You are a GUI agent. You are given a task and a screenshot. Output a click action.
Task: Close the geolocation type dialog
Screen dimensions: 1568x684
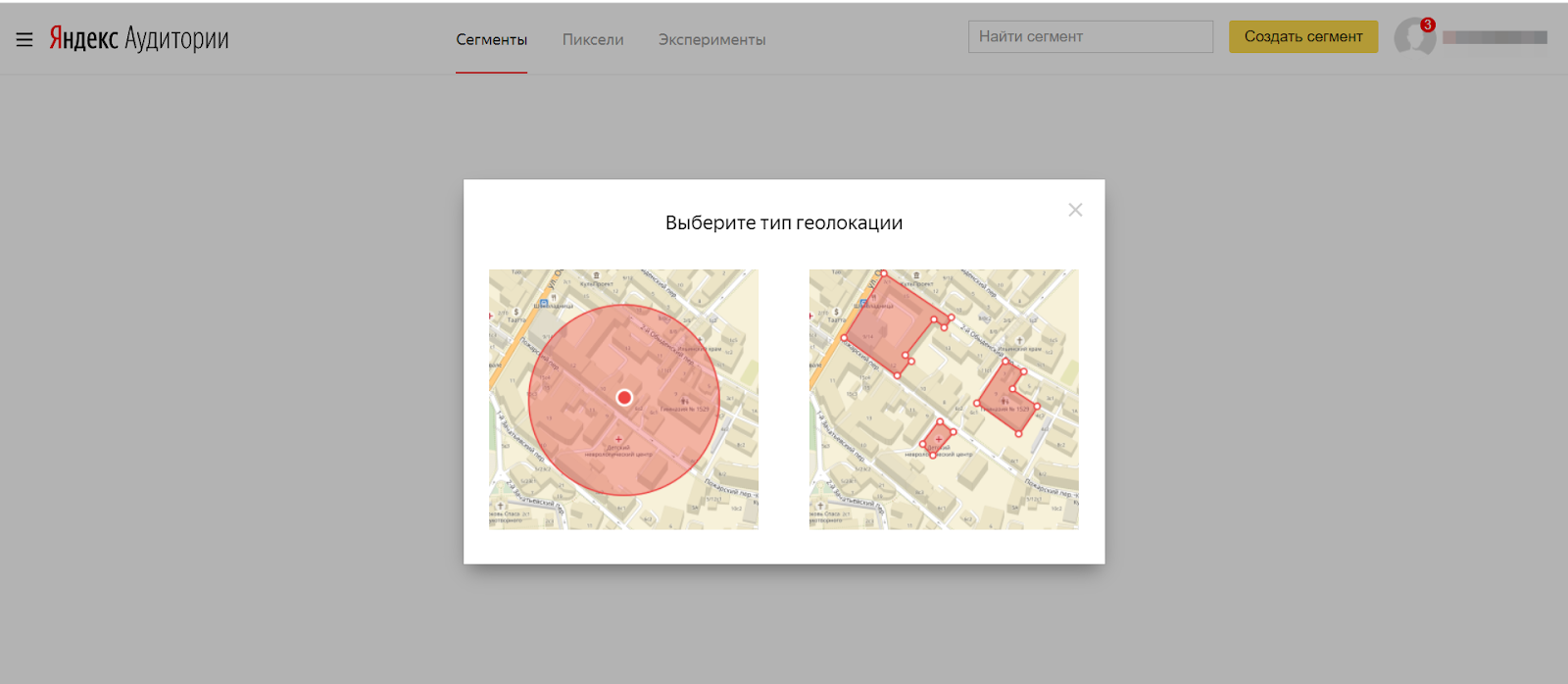pyautogui.click(x=1075, y=210)
